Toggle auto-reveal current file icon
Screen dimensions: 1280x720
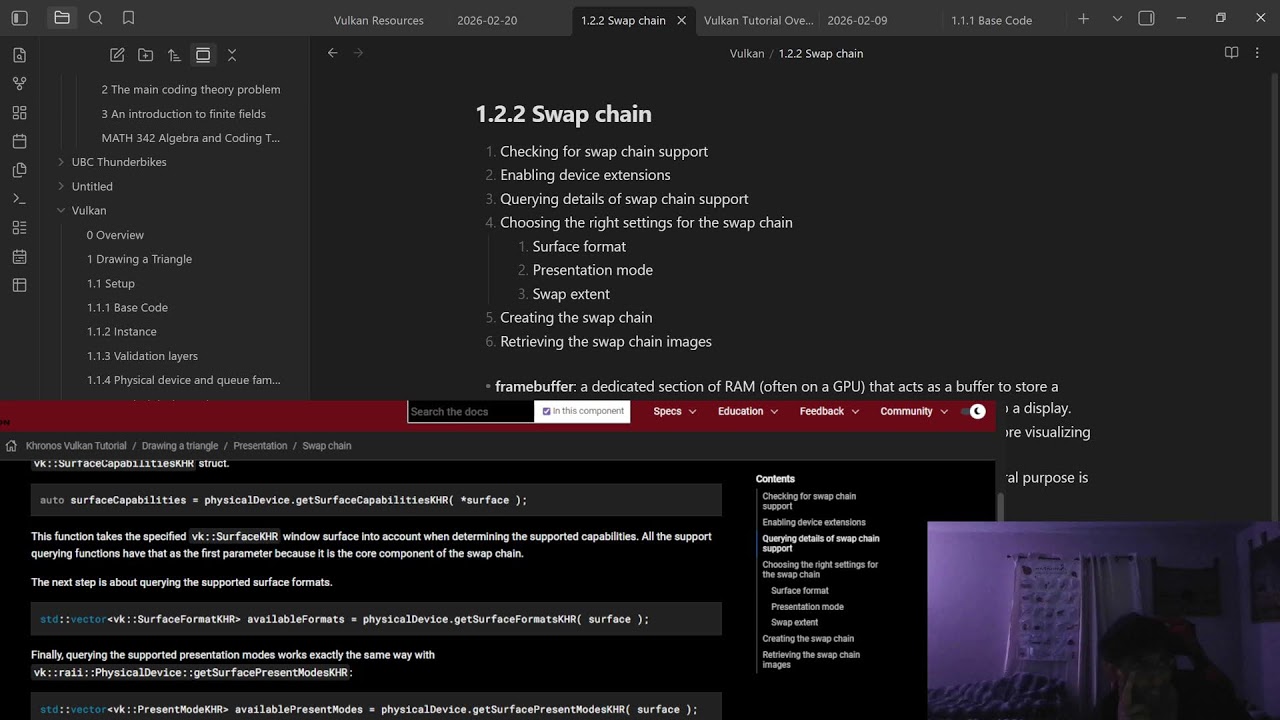[x=203, y=55]
